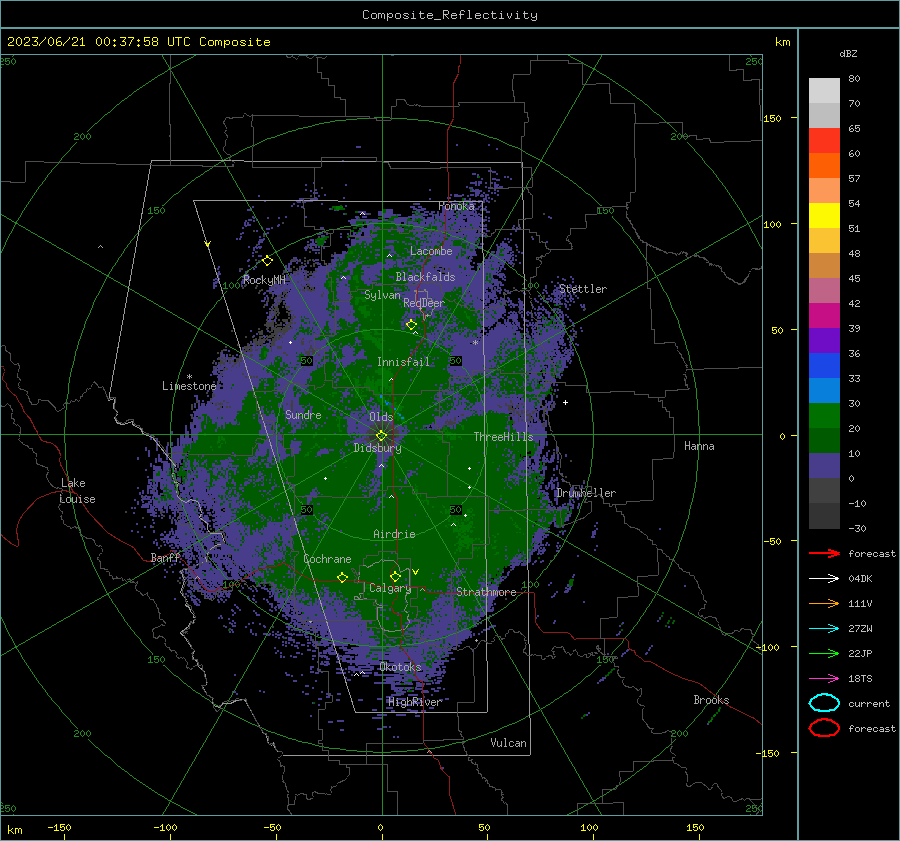Pick the purple 39-36 dBZ swatch

[x=824, y=340]
